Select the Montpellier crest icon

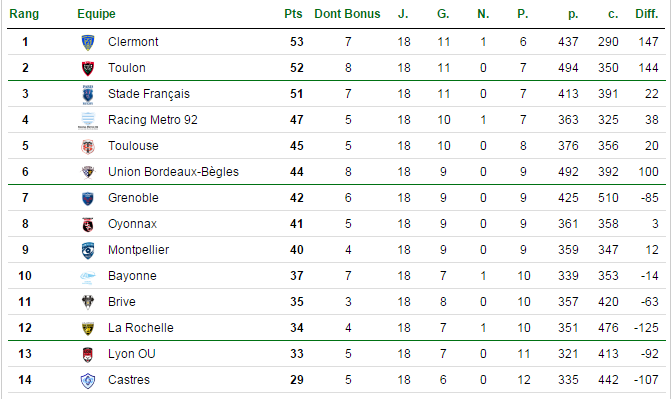click(x=88, y=250)
